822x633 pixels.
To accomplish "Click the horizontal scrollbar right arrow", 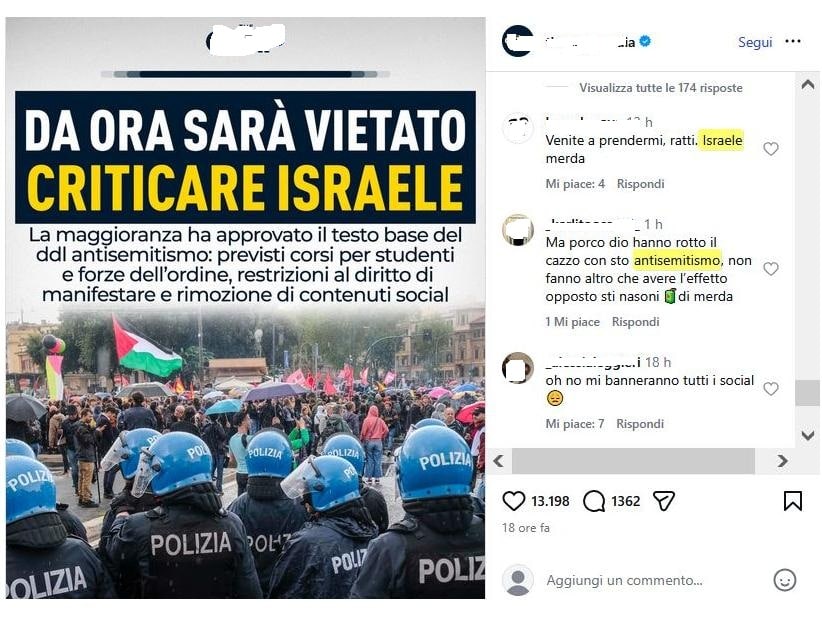I will point(782,461).
